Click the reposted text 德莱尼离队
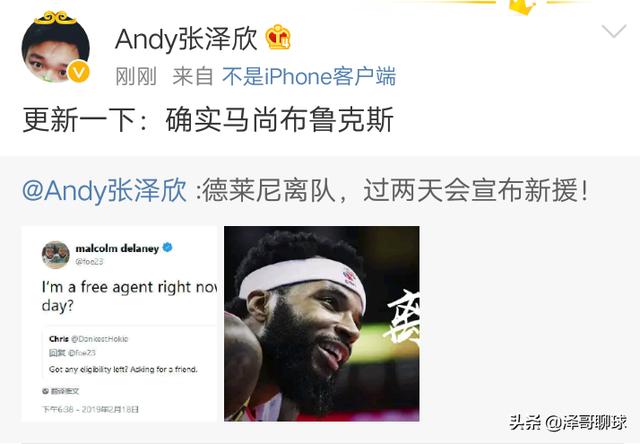The height and width of the screenshot is (444, 640). pyautogui.click(x=269, y=191)
